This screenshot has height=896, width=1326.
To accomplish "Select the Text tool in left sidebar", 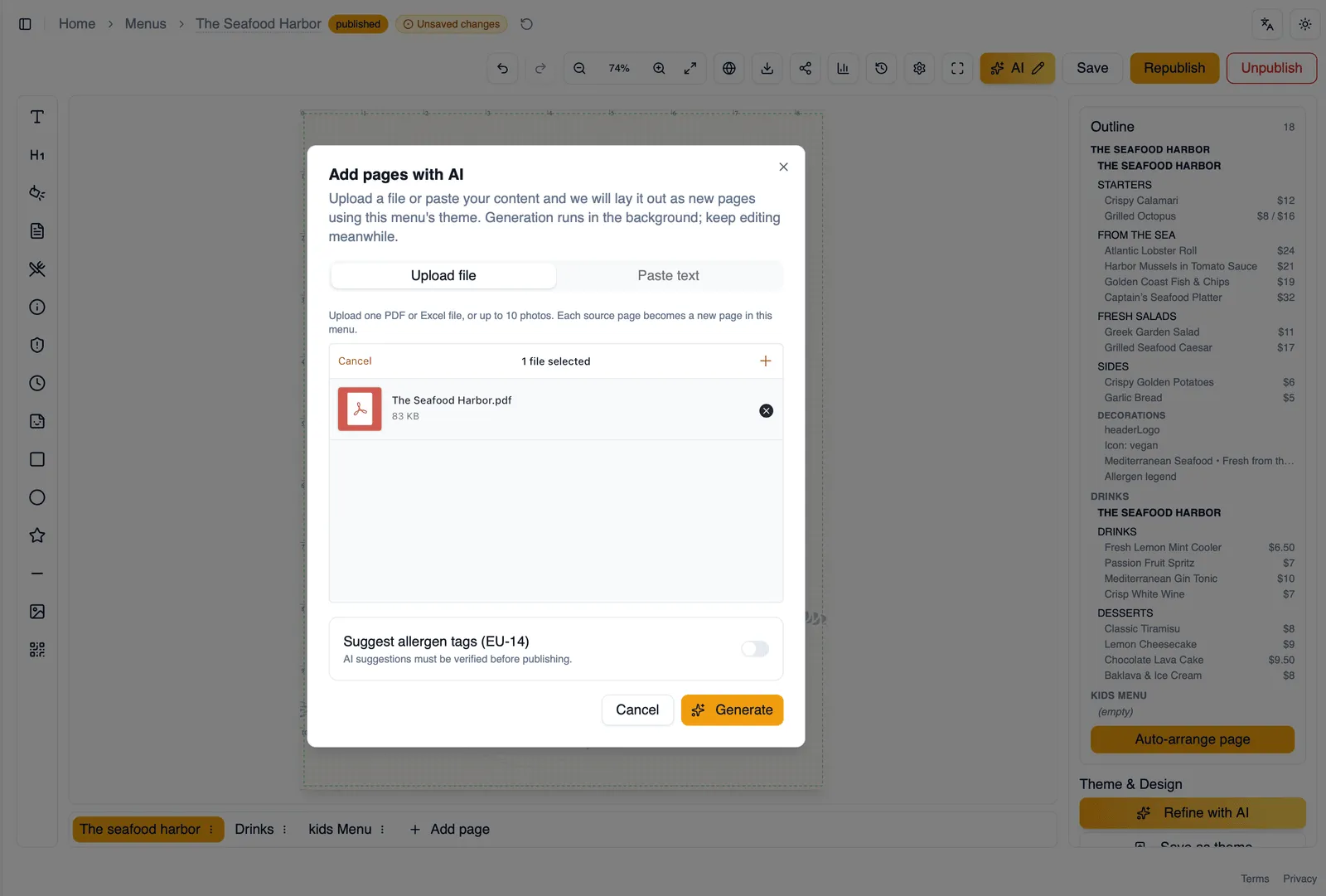I will [37, 117].
